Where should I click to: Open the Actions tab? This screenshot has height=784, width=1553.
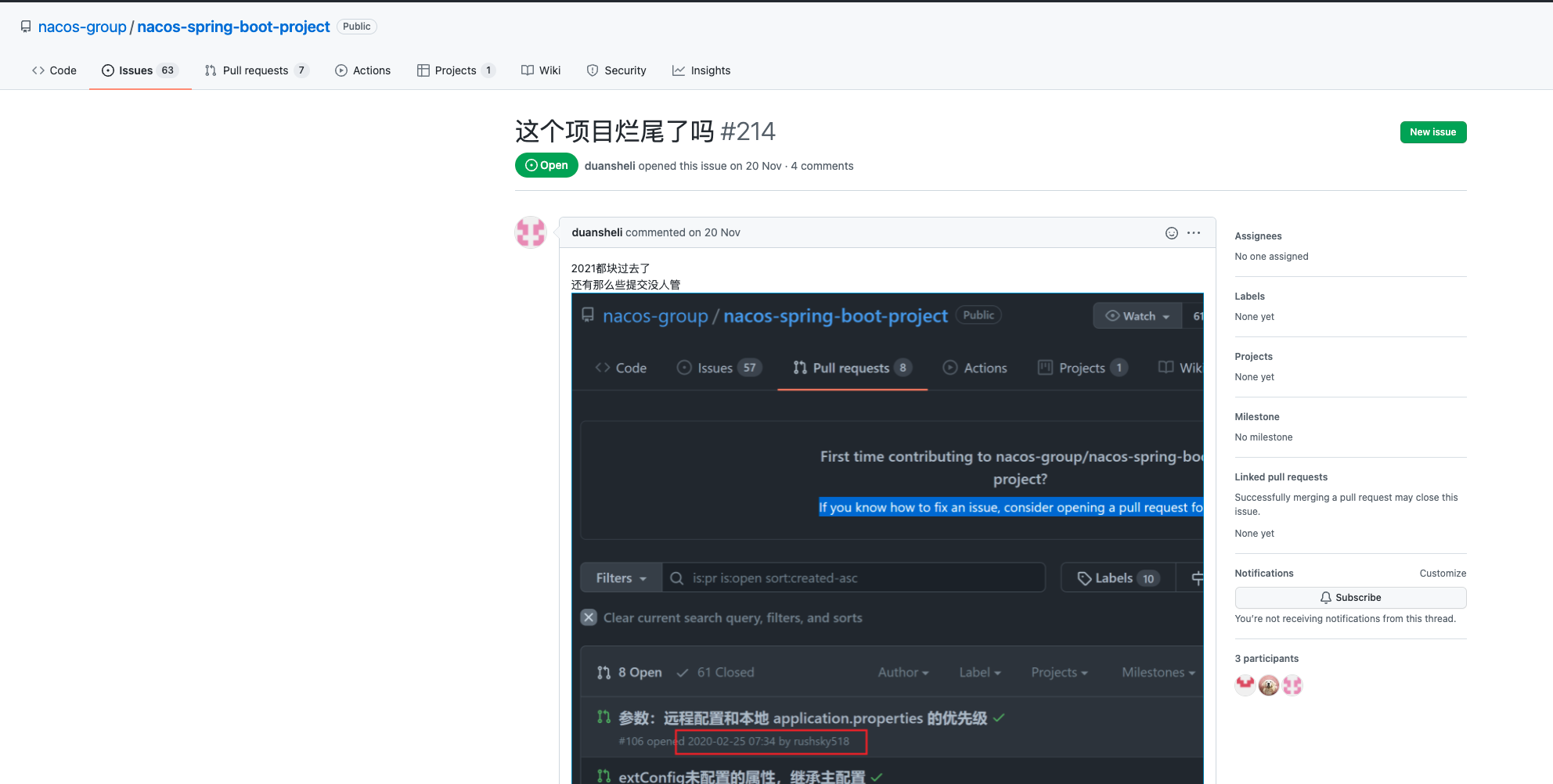tap(363, 70)
